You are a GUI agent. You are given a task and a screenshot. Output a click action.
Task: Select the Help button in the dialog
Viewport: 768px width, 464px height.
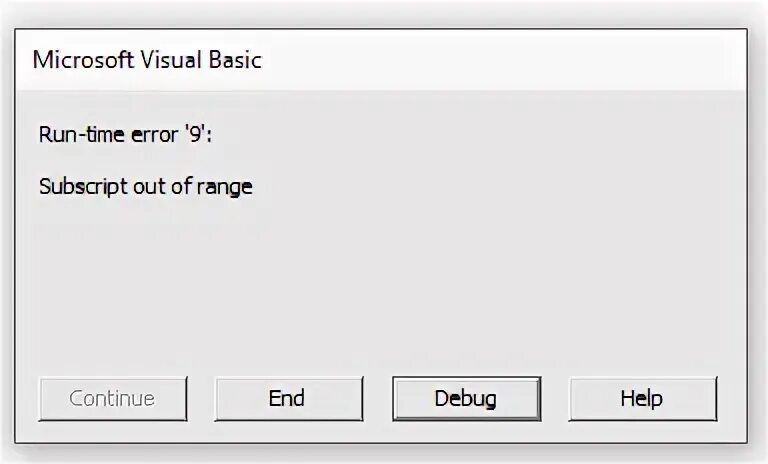pyautogui.click(x=642, y=398)
